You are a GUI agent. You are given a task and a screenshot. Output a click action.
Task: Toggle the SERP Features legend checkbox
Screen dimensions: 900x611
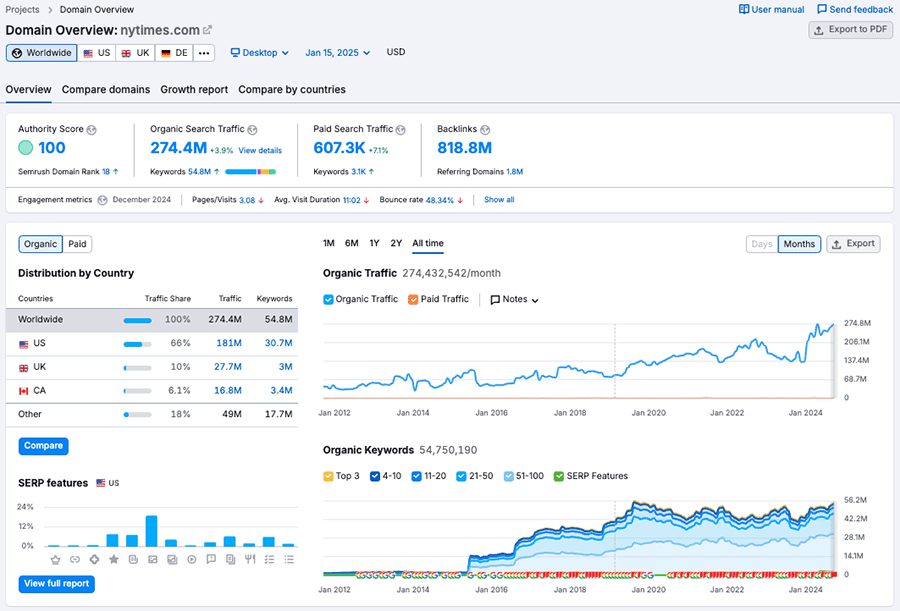tap(558, 476)
